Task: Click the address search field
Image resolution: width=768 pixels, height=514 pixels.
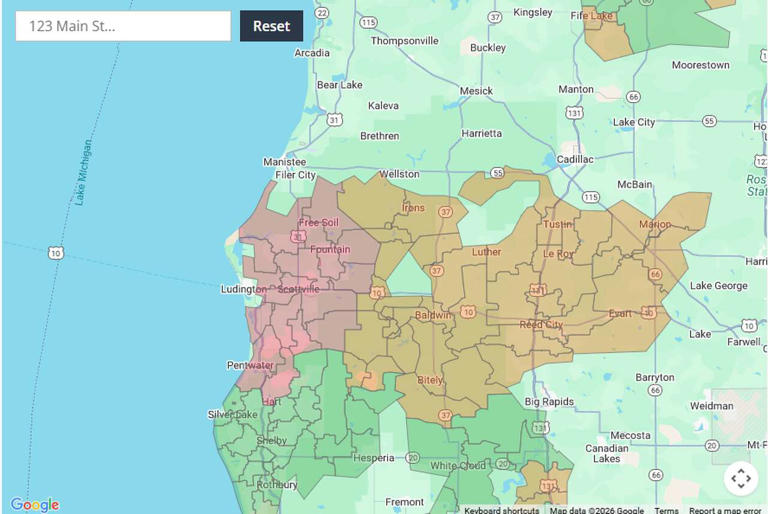Action: click(x=123, y=26)
